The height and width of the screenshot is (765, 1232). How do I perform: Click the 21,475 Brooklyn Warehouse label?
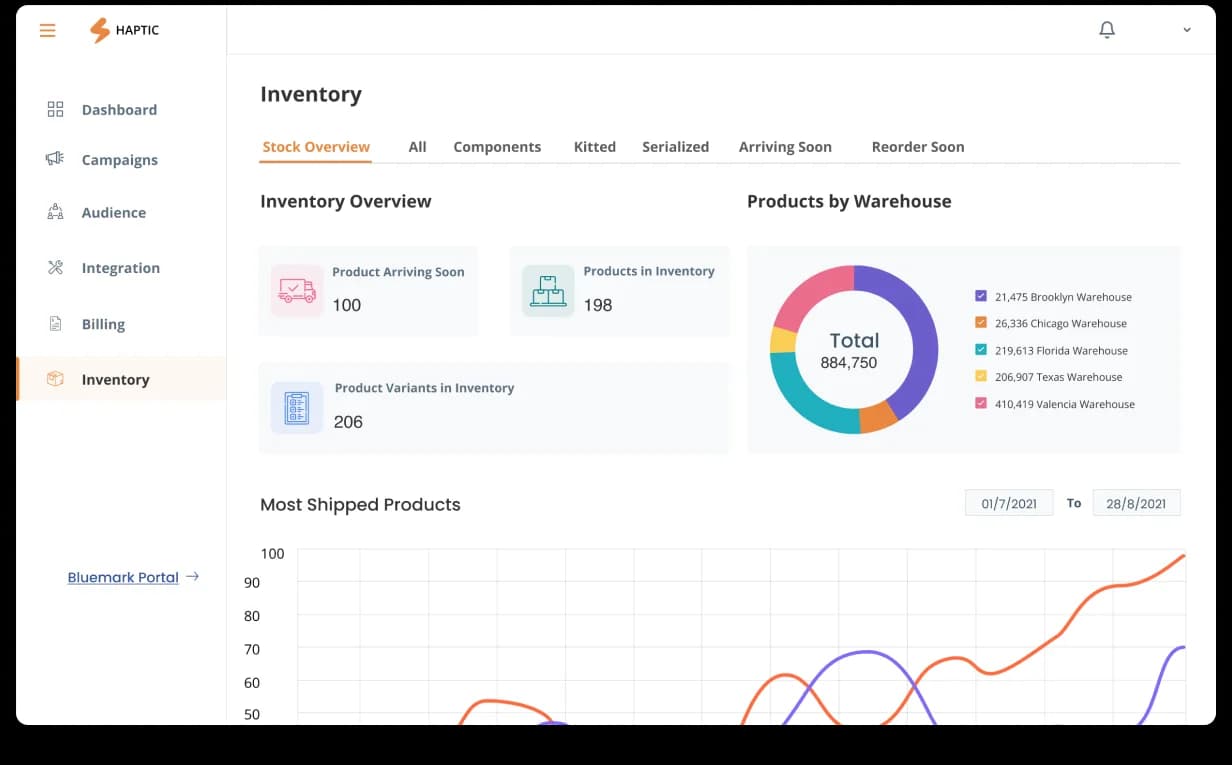[1063, 297]
